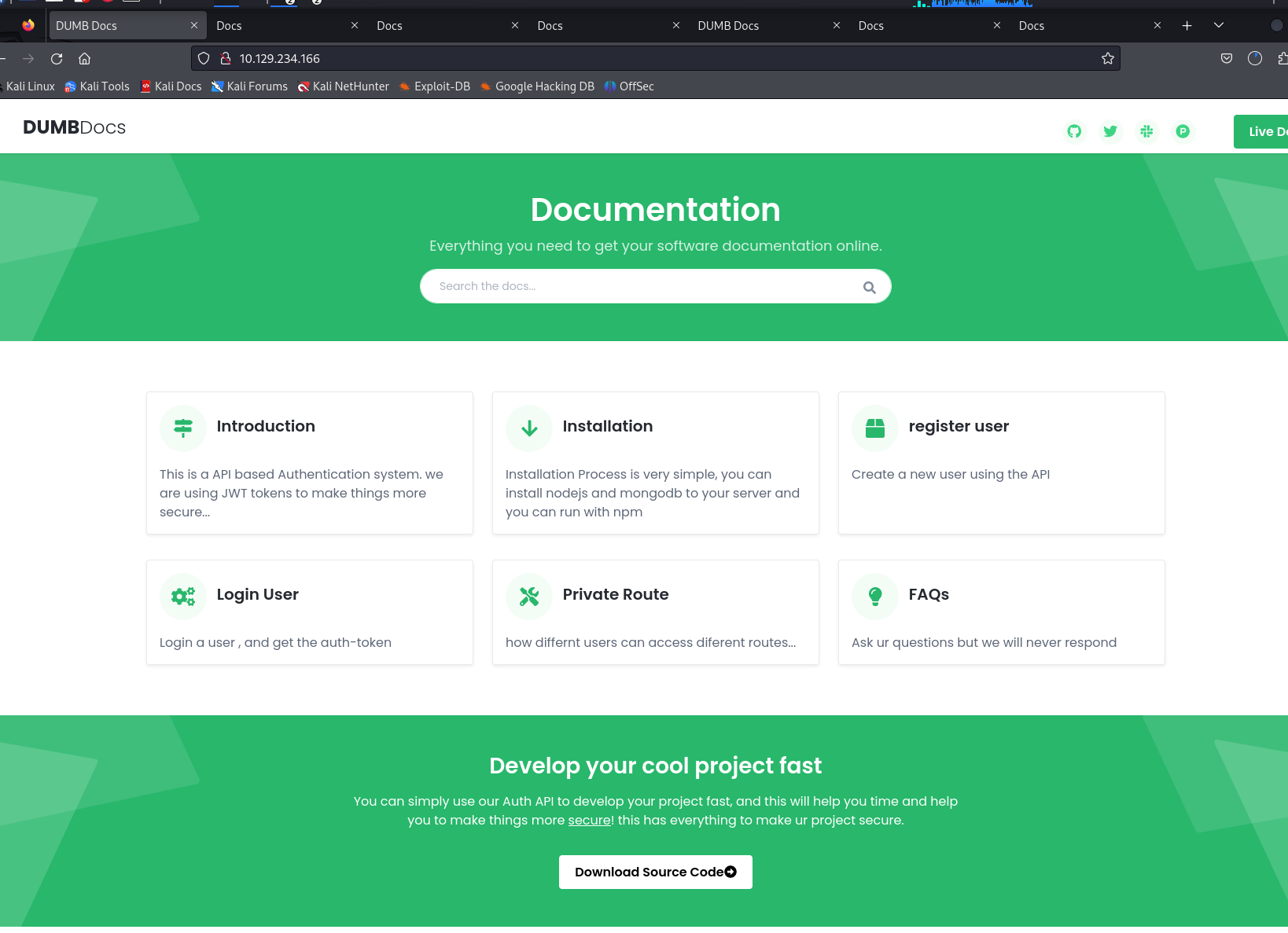
Task: Expand the list all tabs chevron
Action: [x=1219, y=26]
